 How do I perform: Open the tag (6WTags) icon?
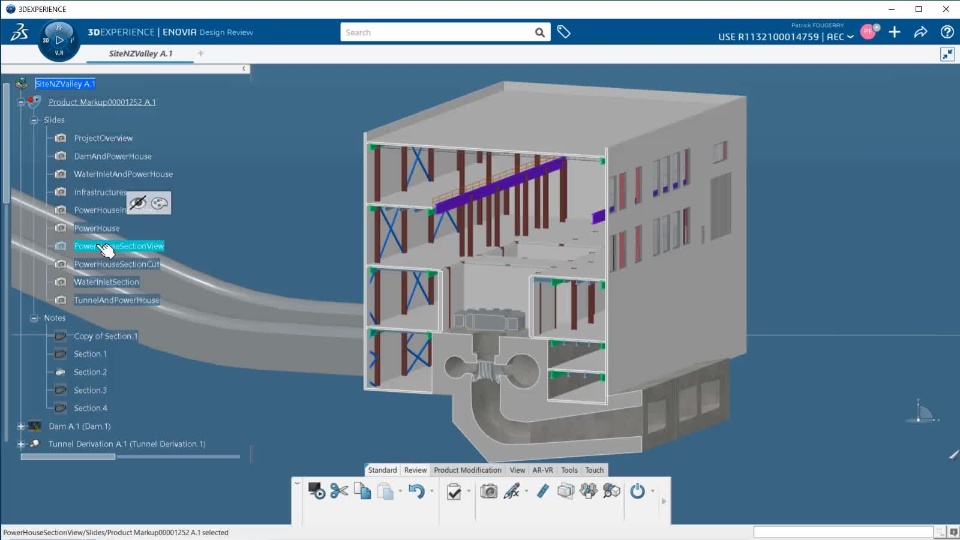tap(564, 32)
